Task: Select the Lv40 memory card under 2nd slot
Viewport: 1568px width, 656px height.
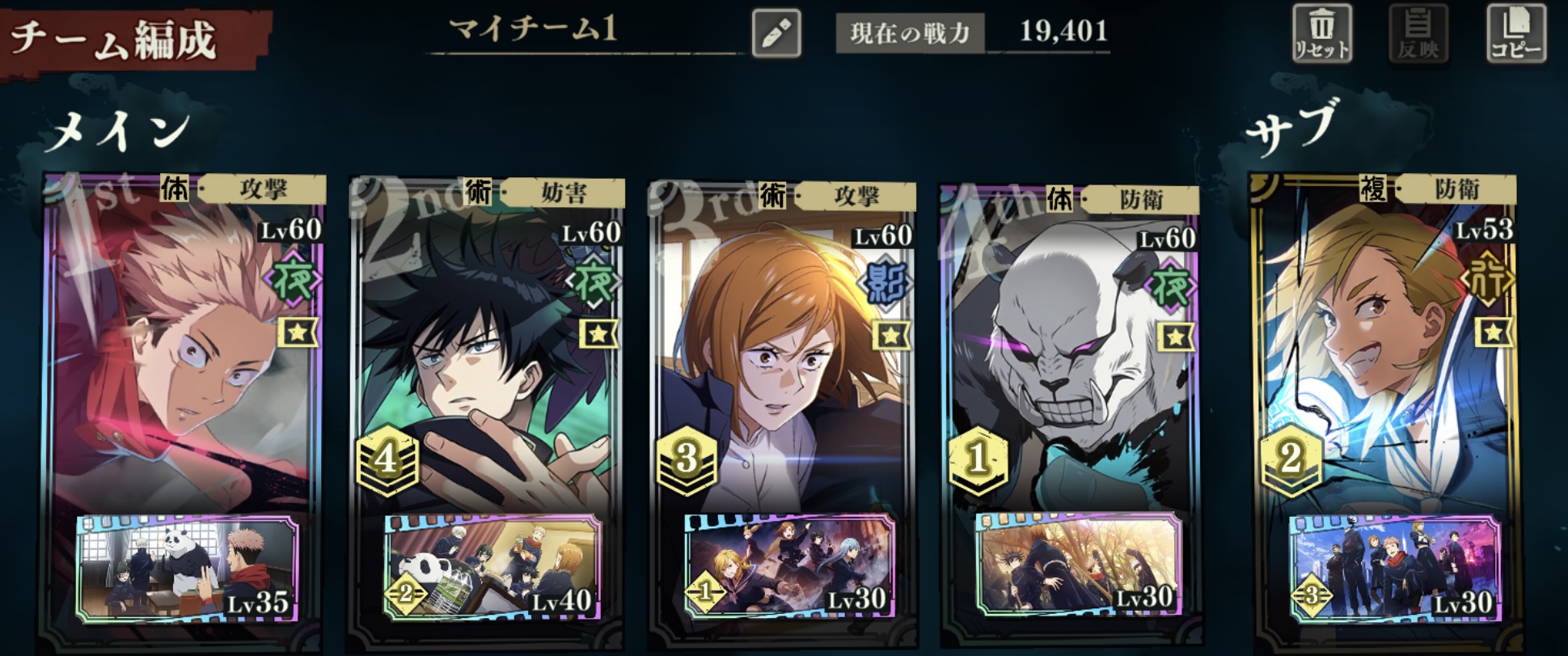Action: [492, 569]
